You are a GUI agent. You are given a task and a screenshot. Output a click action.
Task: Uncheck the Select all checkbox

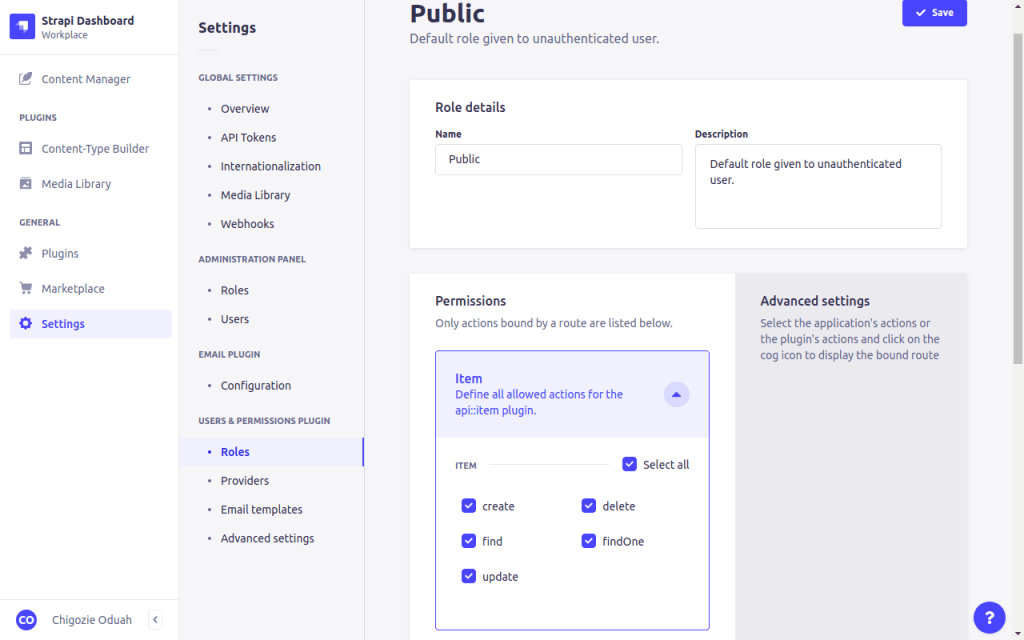(x=629, y=464)
